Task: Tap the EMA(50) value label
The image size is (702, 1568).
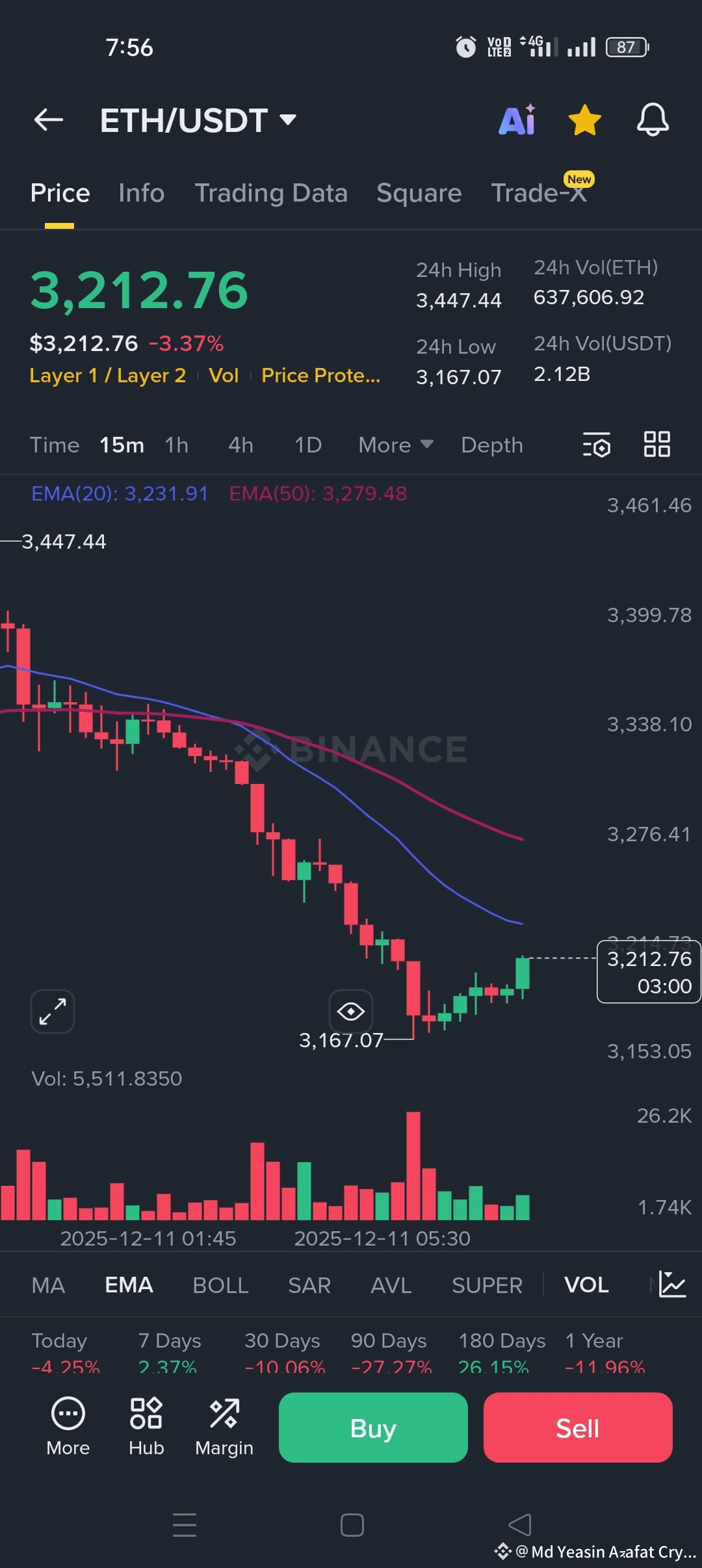Action: click(x=318, y=494)
